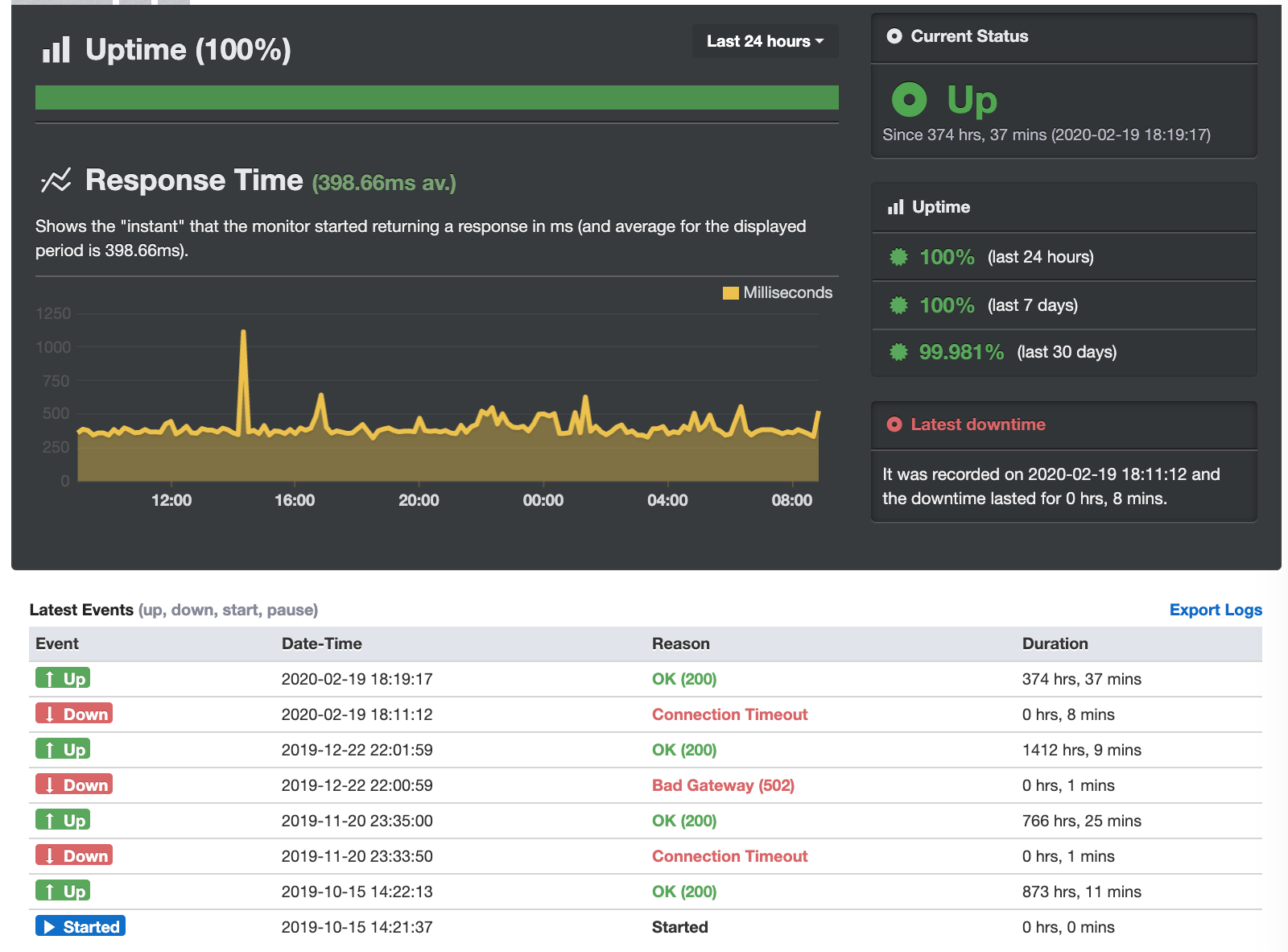The width and height of the screenshot is (1288, 952).
Task: Click the 374 hrs, 37 mins duration cell
Action: coord(1082,679)
